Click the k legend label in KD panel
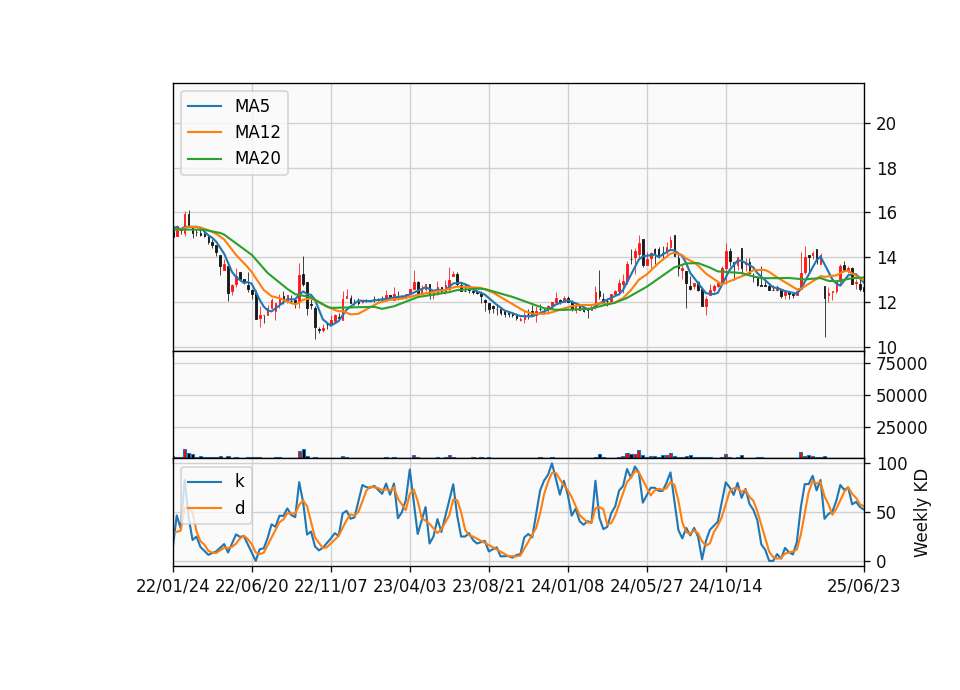This screenshot has width=960, height=690. [x=240, y=481]
